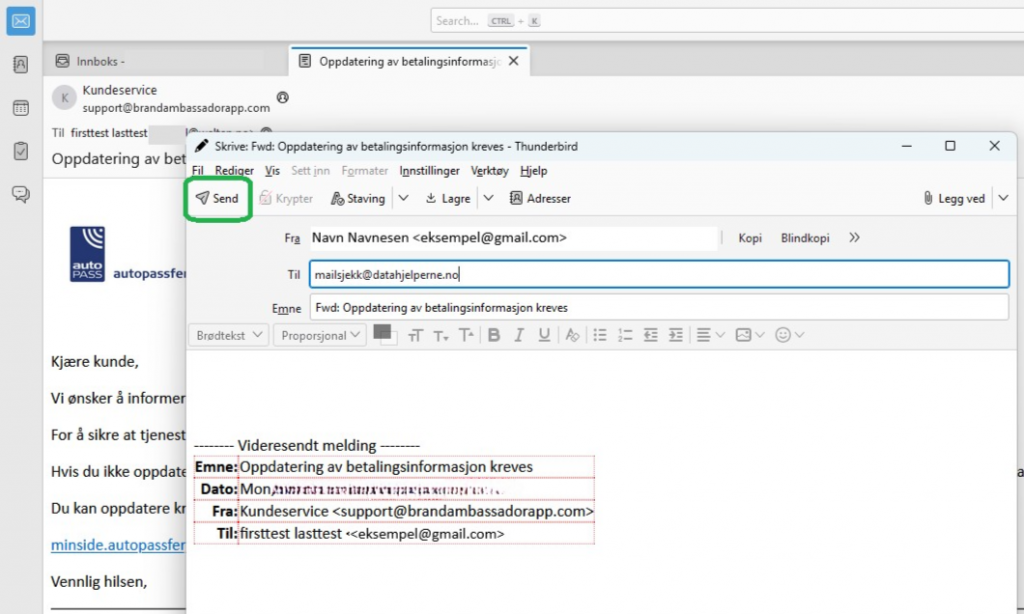Click the global Search box
1024x614 pixels.
[x=727, y=21]
